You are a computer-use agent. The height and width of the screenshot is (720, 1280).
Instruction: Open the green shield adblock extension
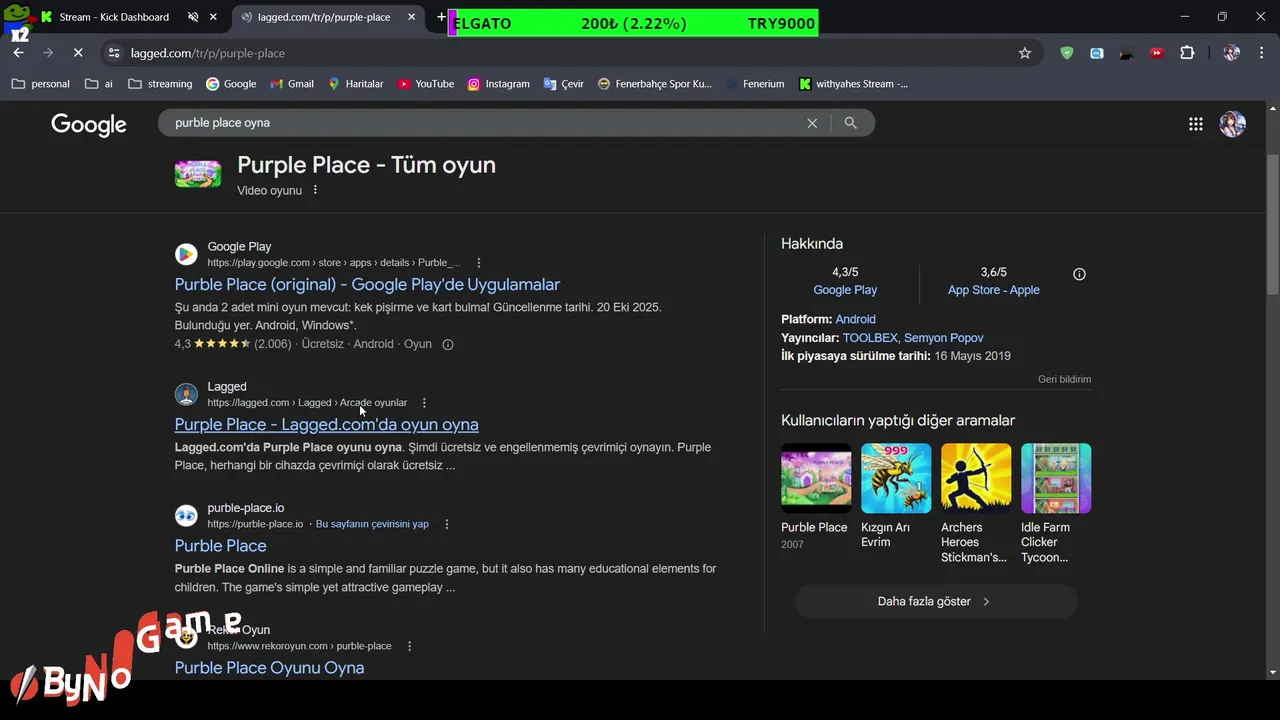(1067, 53)
